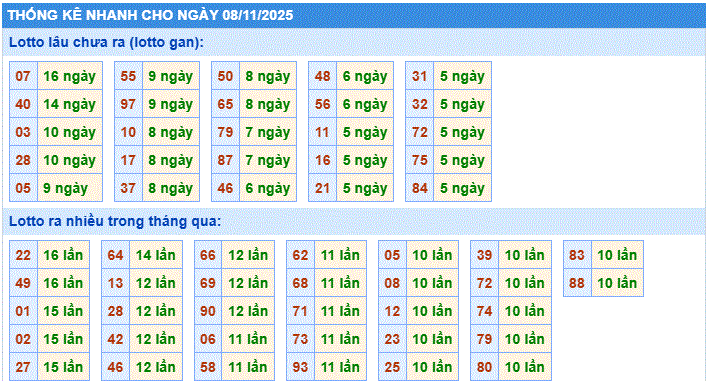
Task: Select number 13 with 12 lần
Action: (x=115, y=283)
